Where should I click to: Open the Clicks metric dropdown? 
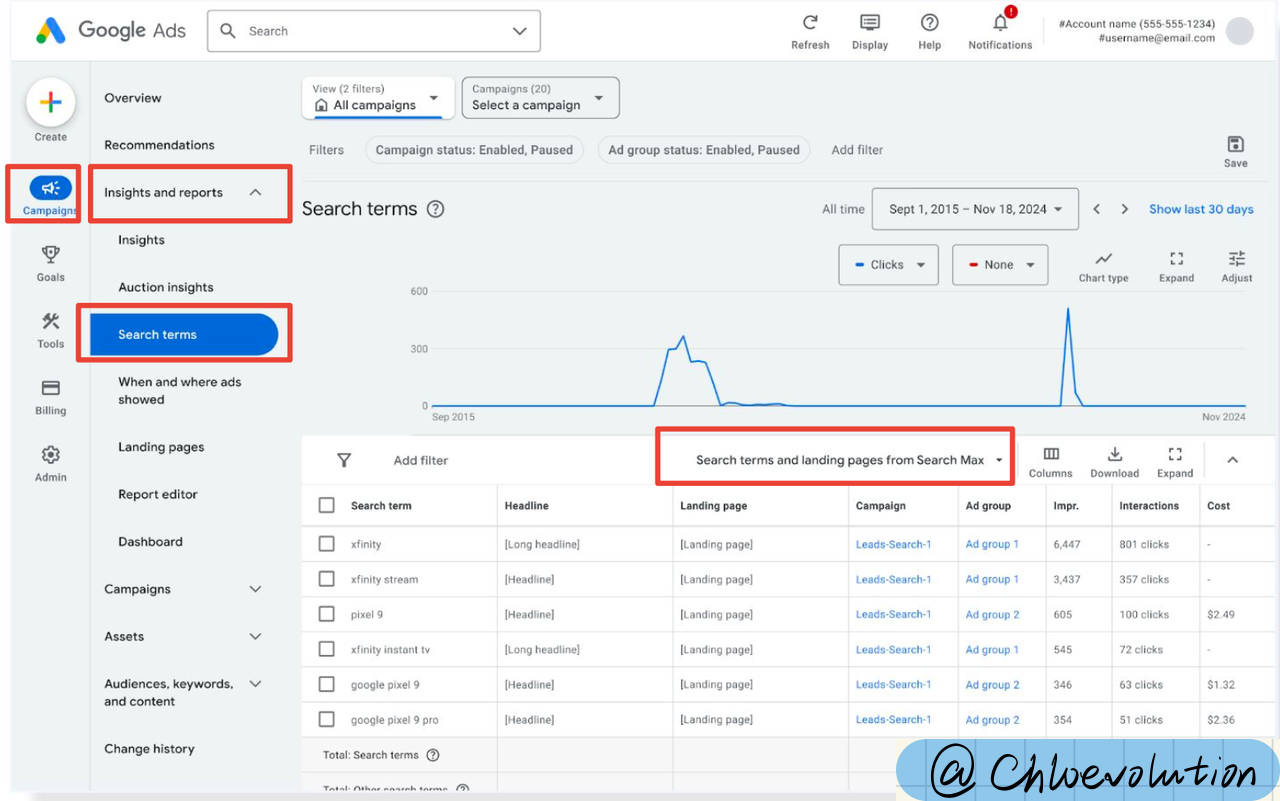[888, 265]
